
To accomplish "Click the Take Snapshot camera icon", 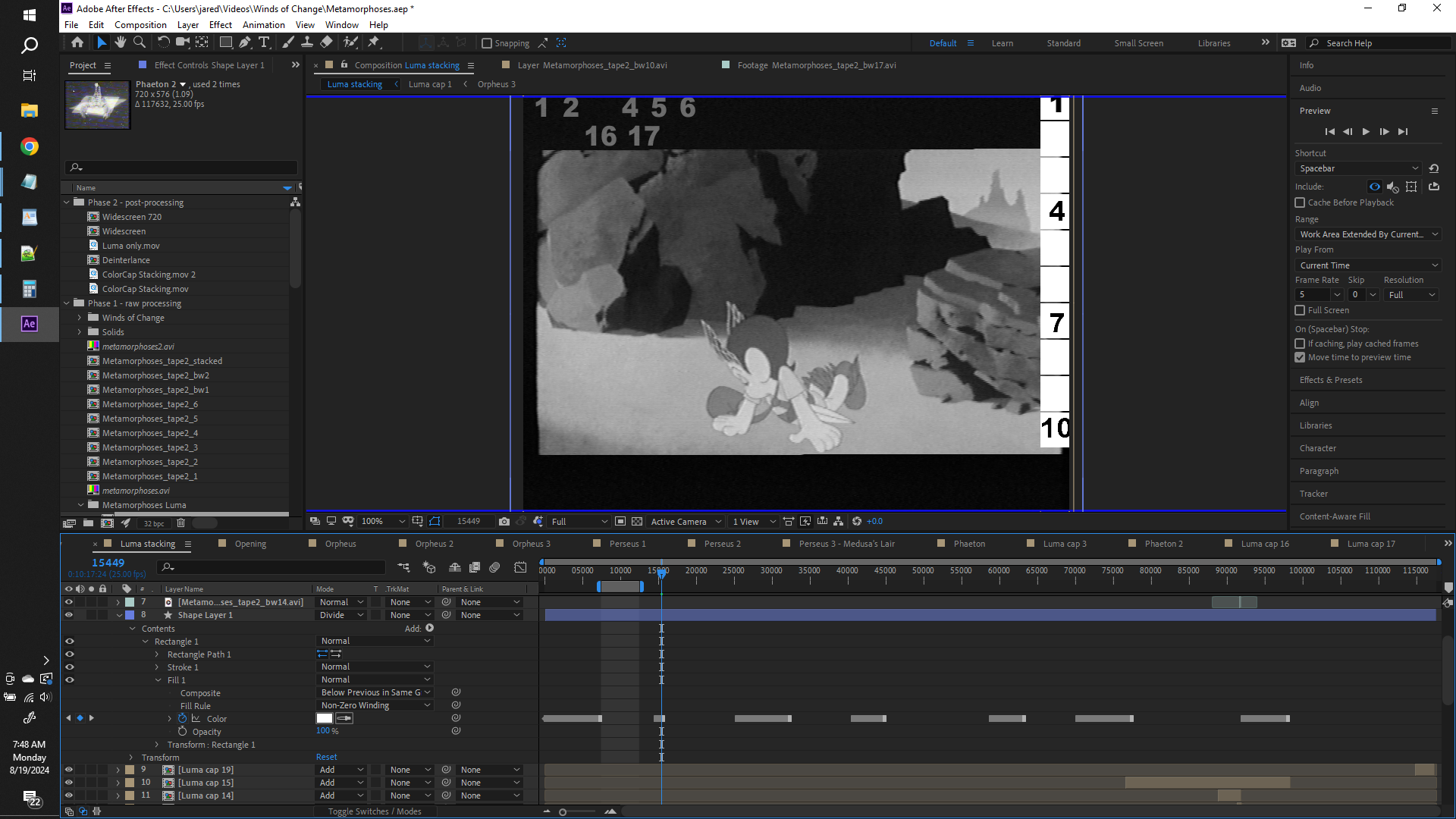I will (x=504, y=522).
